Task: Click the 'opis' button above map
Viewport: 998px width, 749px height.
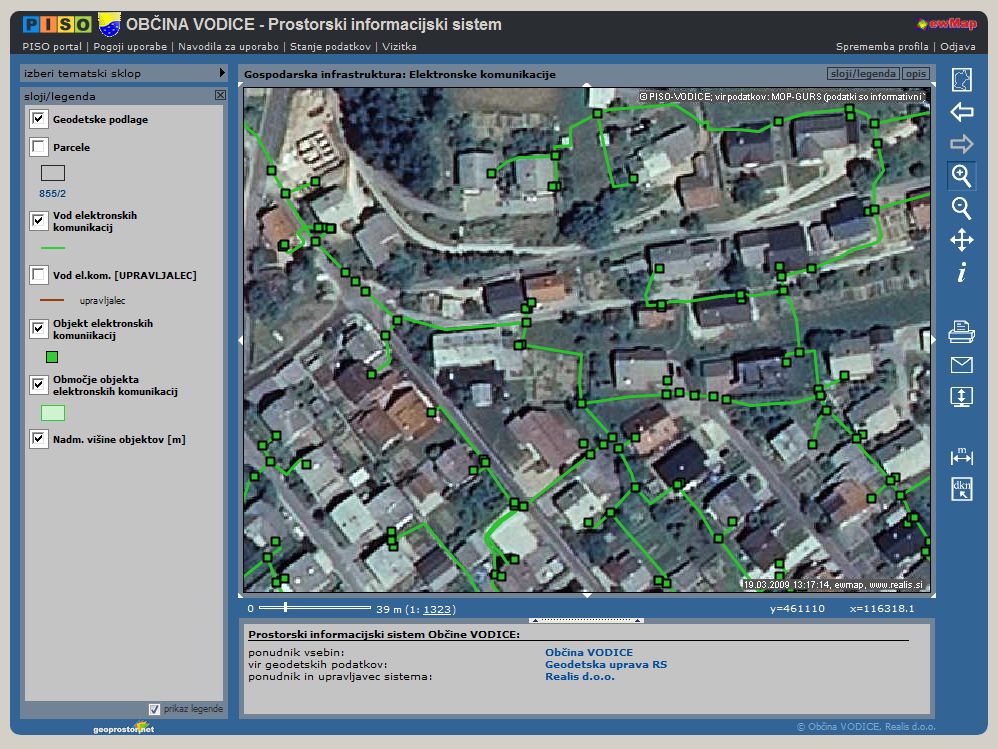Action: (915, 74)
